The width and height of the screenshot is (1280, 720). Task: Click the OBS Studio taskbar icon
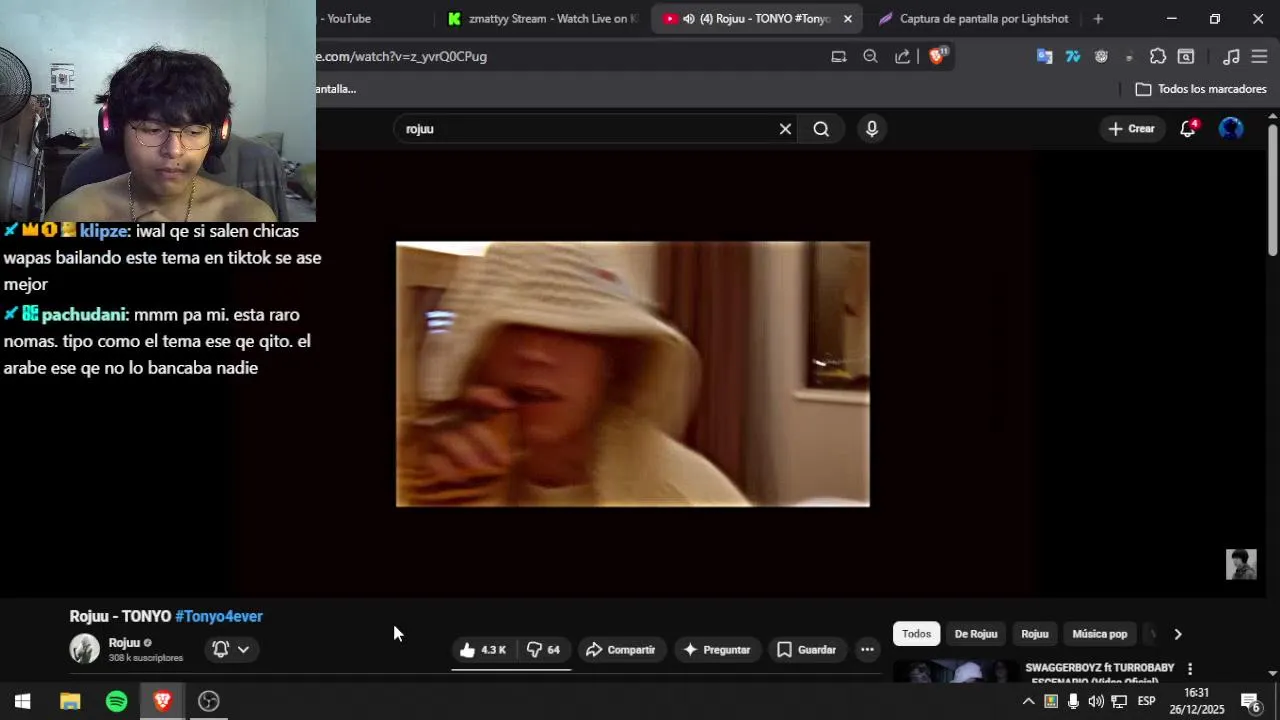pos(208,701)
